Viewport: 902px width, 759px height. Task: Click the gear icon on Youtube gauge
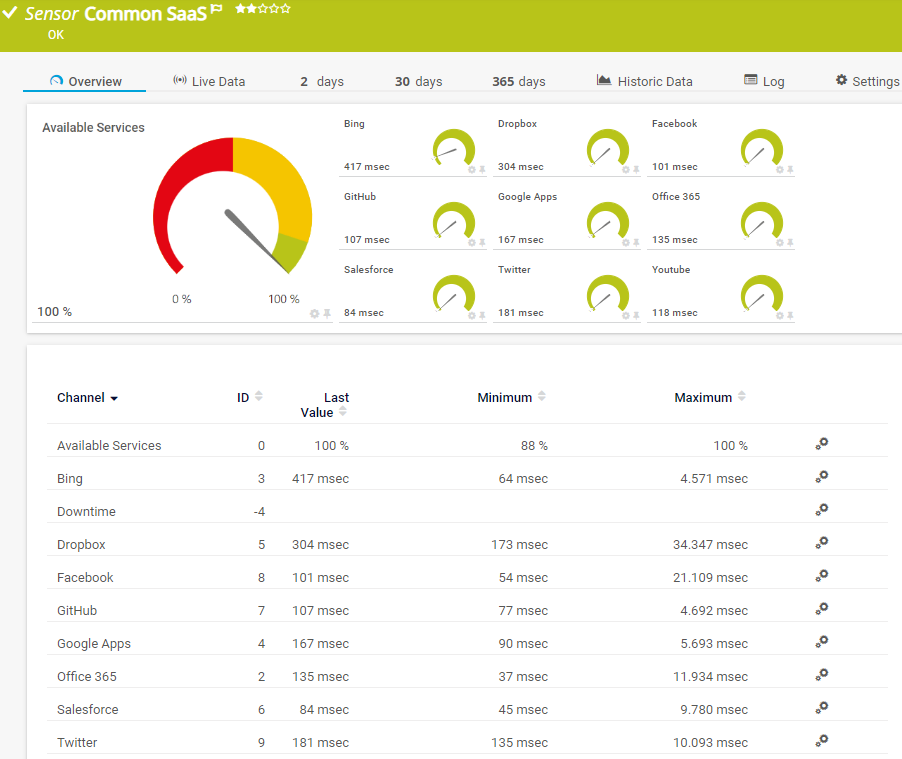click(780, 316)
